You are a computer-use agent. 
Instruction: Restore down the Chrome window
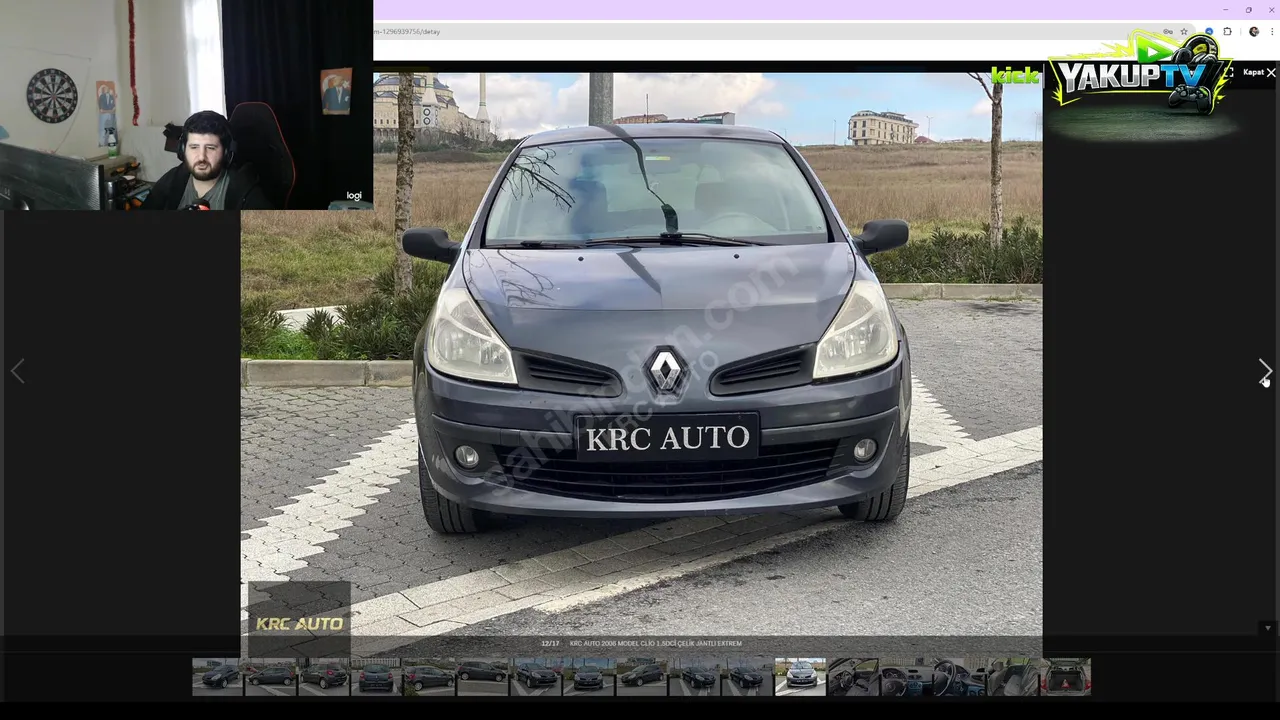(x=1249, y=10)
